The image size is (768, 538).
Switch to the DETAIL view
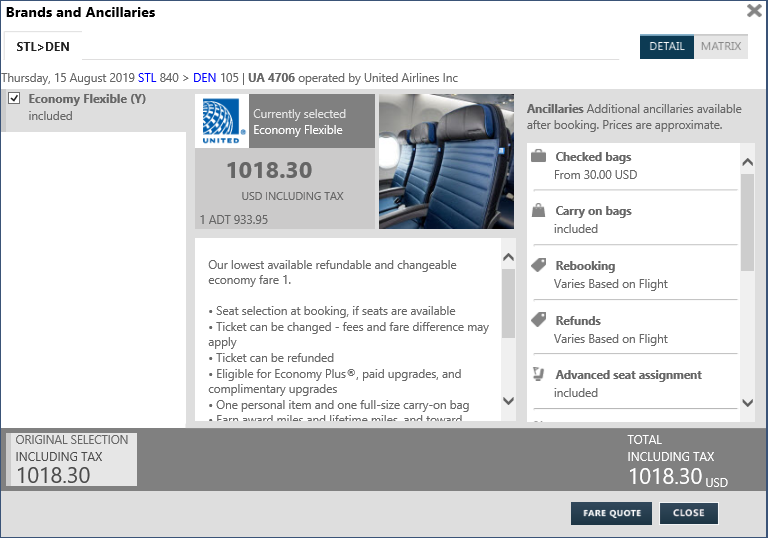tap(666, 47)
